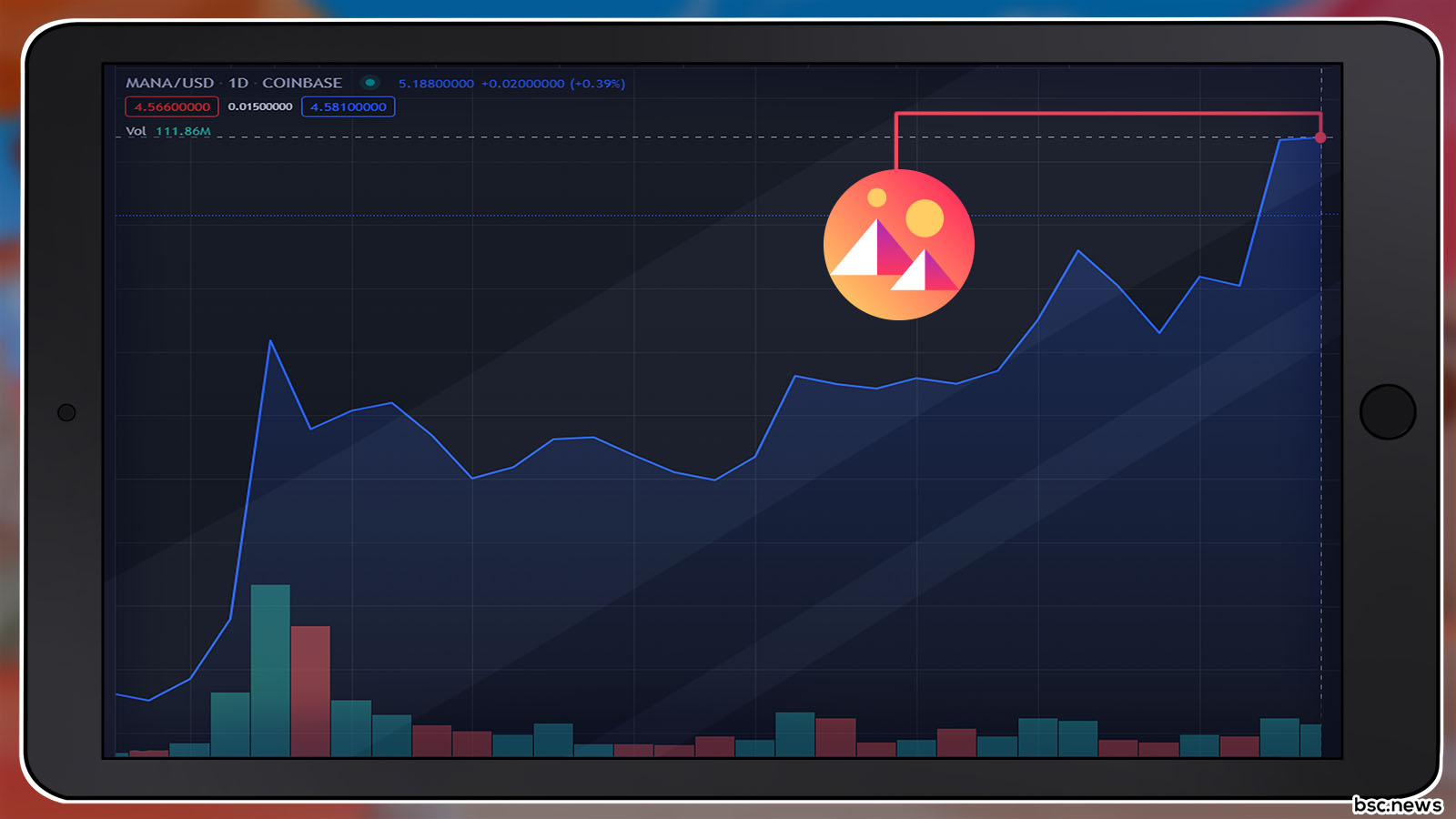Click the red price marker dot on chart
Viewport: 1456px width, 819px height.
point(1320,137)
